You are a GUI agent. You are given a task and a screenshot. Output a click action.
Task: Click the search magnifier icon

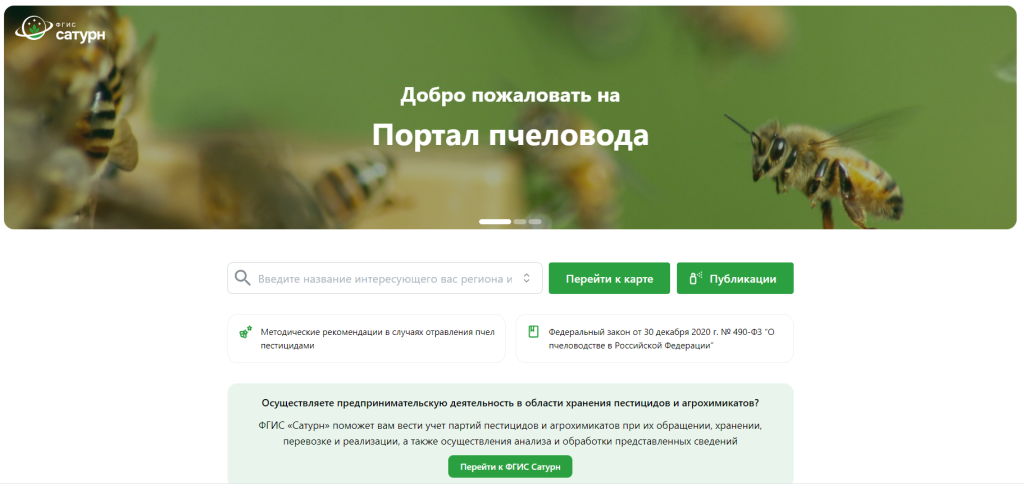click(242, 278)
